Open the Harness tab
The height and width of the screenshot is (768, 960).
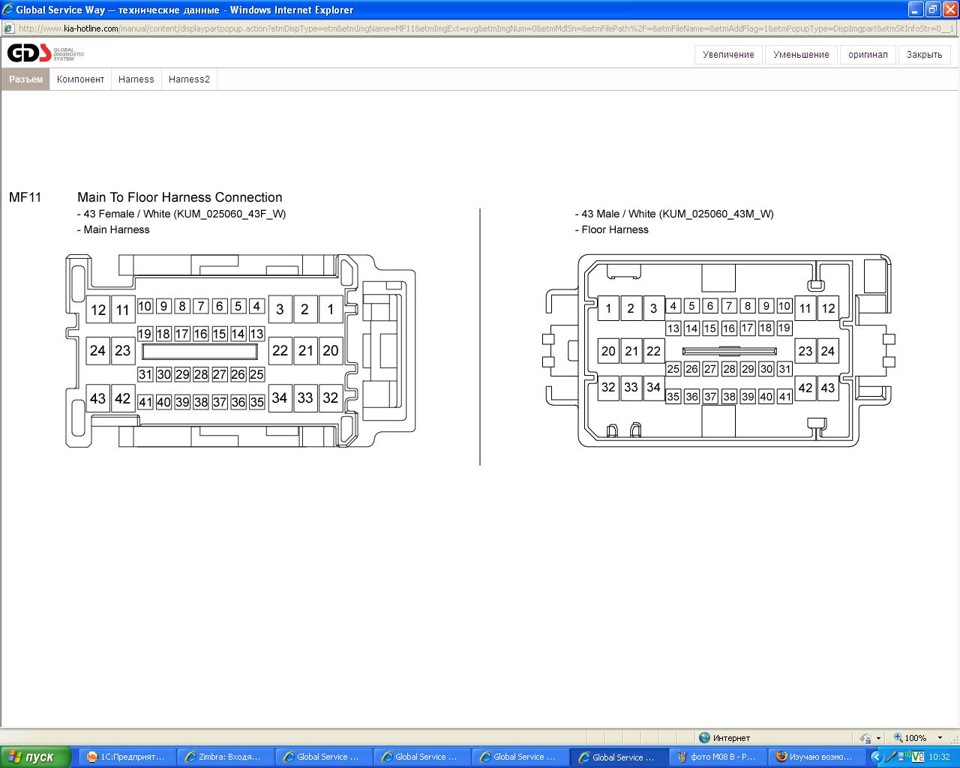pos(136,79)
